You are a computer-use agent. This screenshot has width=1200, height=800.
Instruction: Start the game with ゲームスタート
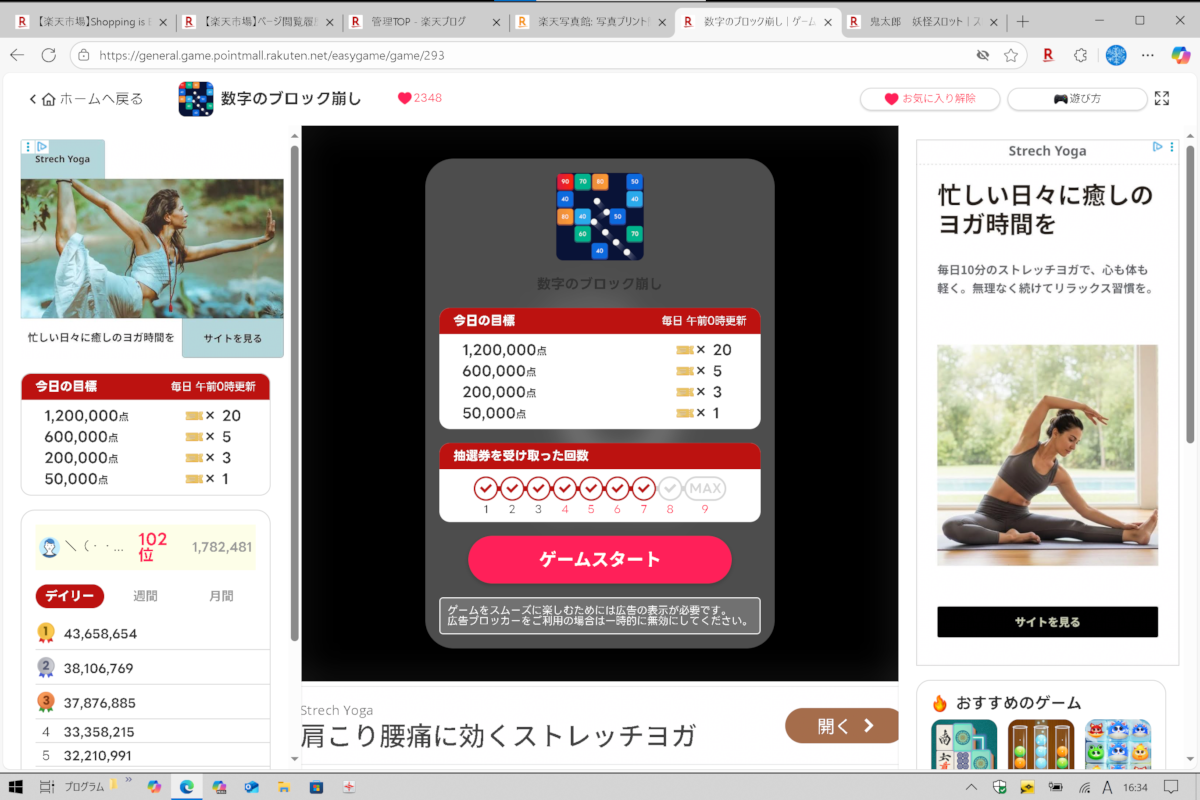[600, 559]
